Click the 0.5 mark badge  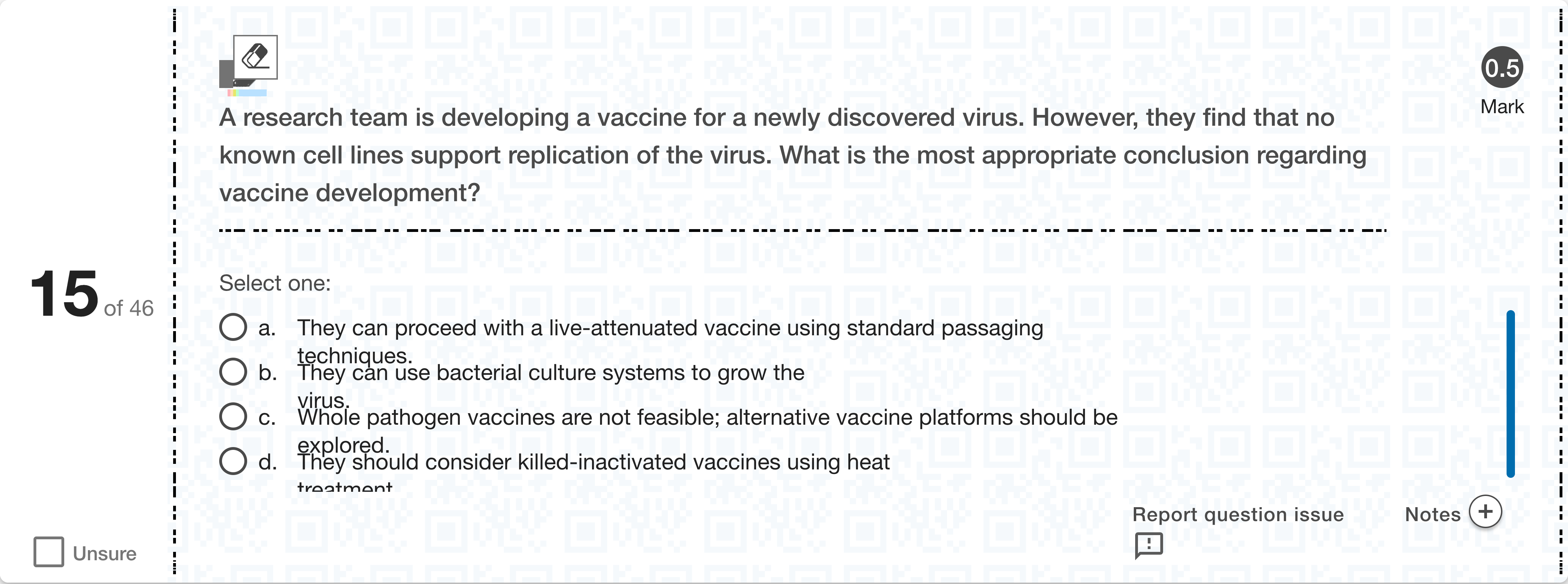click(1502, 68)
